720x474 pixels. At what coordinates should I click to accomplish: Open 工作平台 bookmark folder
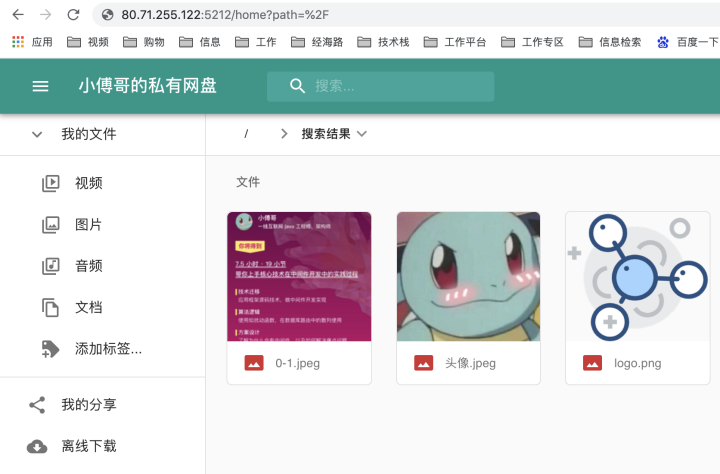click(455, 42)
